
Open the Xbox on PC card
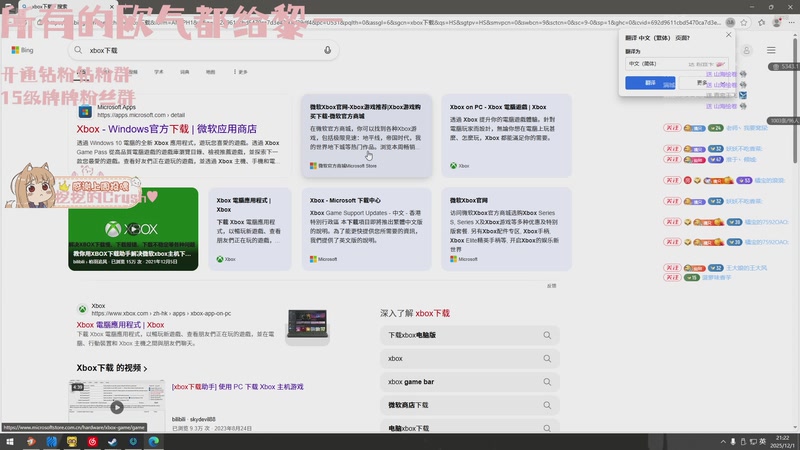507,136
